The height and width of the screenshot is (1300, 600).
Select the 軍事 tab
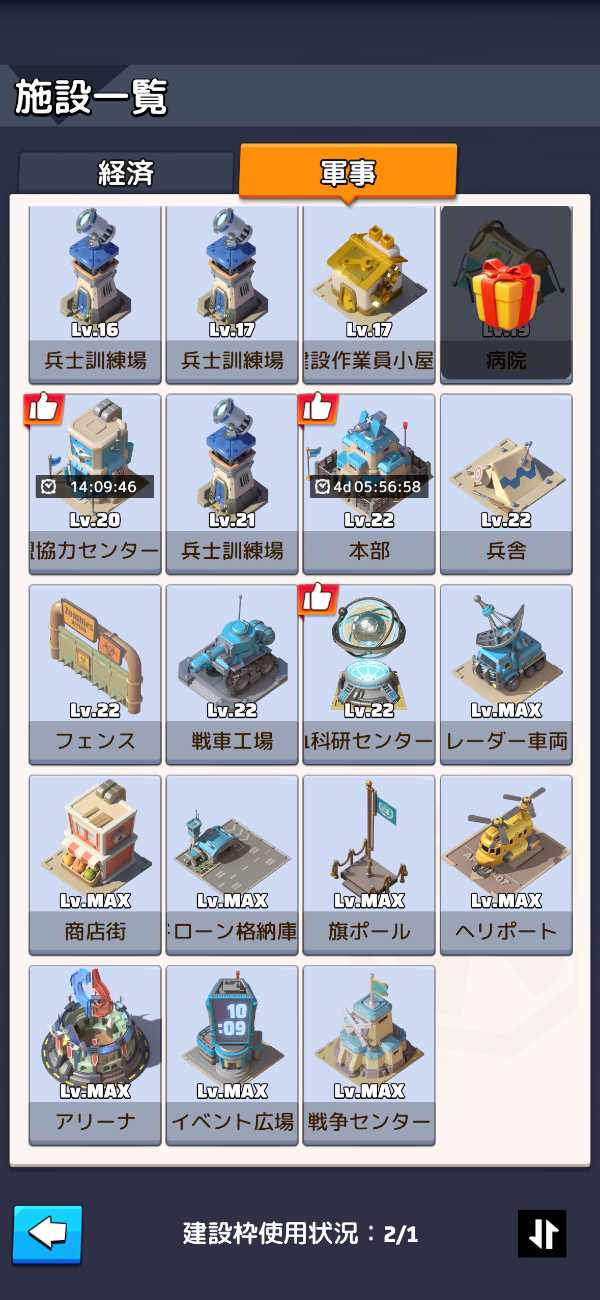(x=348, y=171)
